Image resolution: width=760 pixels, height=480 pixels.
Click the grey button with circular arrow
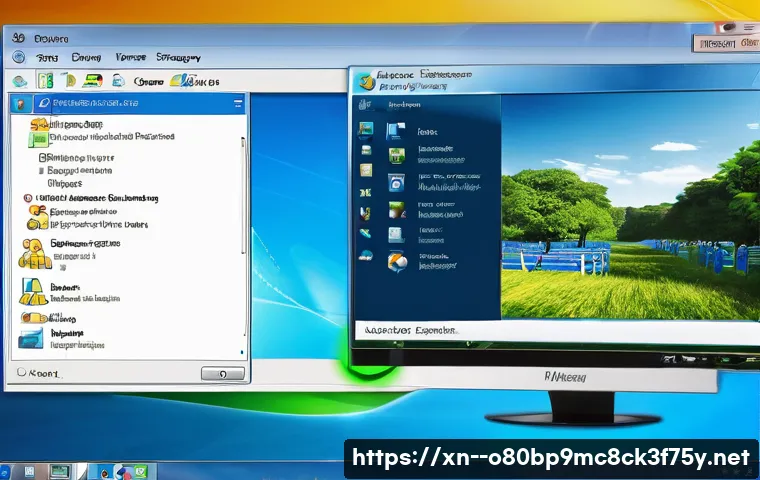point(223,374)
